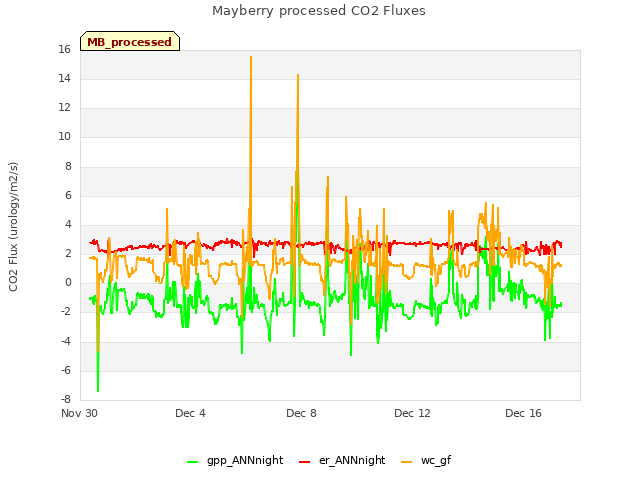The image size is (640, 480).
Task: Toggle the gpp_ANNnight legend entry
Action: click(235, 460)
